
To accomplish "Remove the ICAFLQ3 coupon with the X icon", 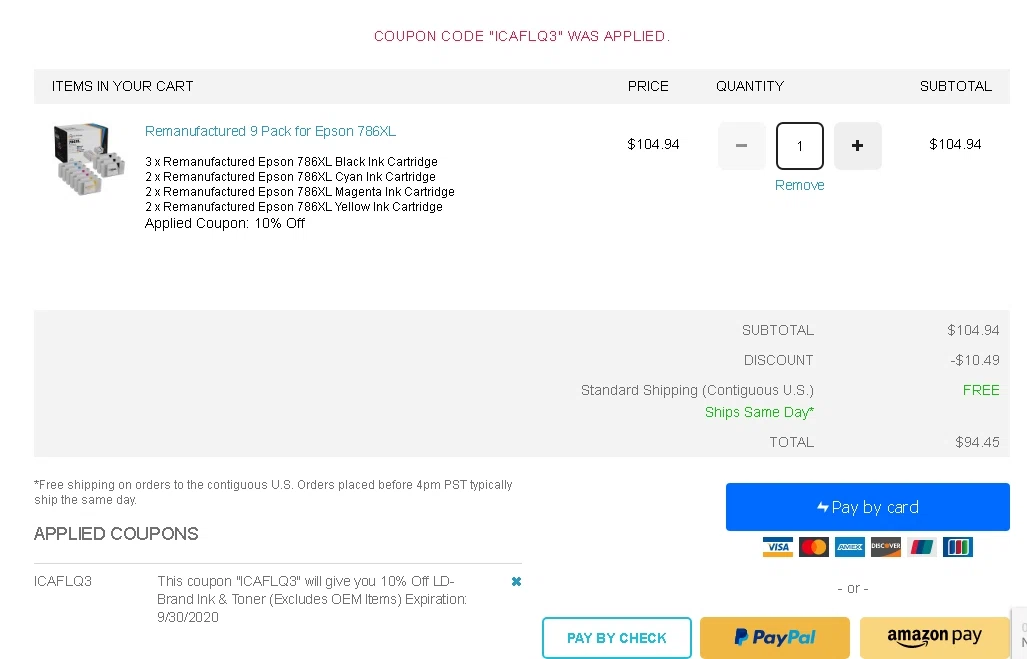I will coord(516,581).
